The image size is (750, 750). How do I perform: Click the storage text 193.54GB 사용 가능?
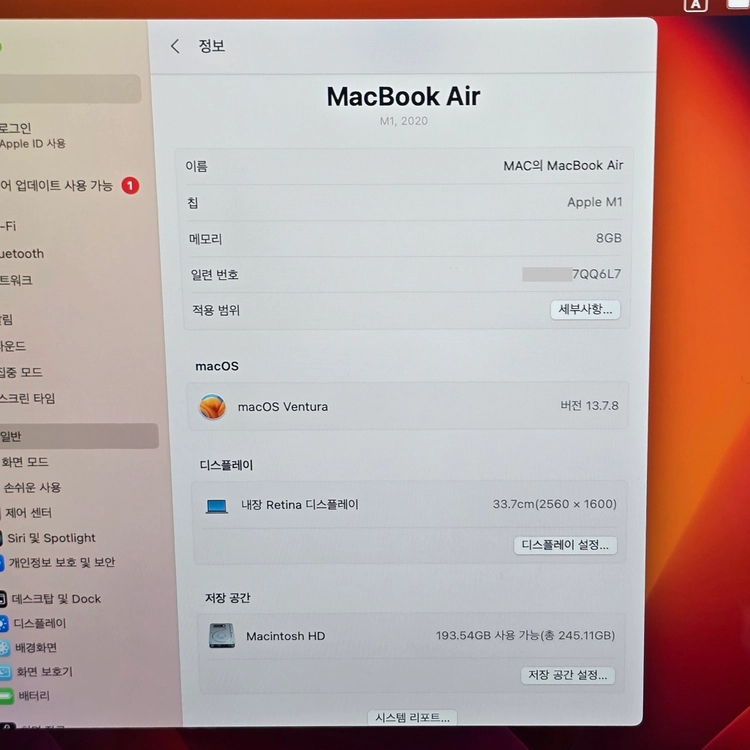coord(488,635)
